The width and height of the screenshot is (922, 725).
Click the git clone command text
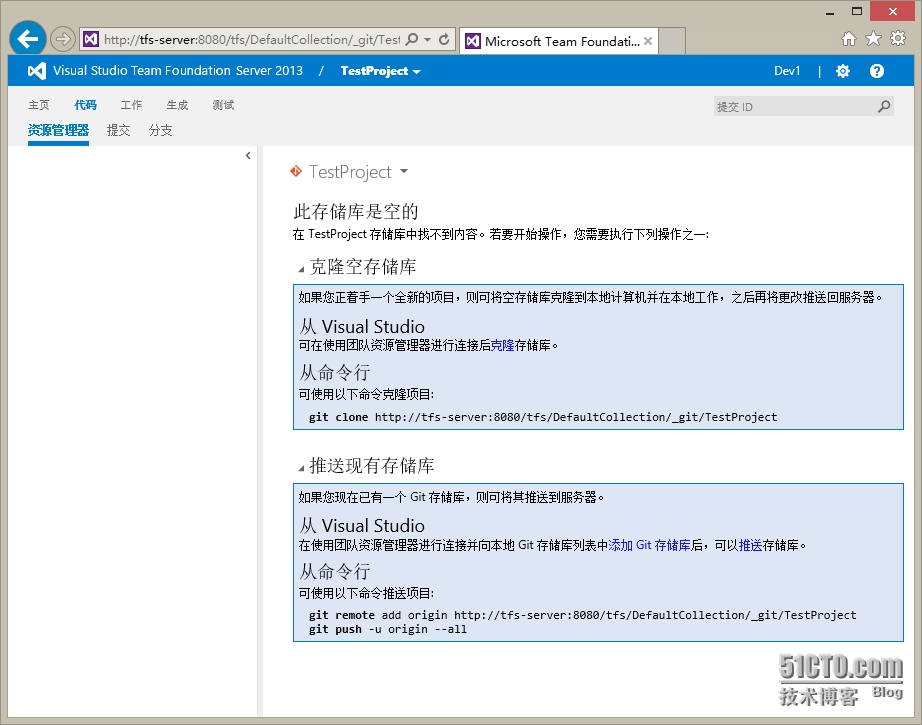[543, 417]
